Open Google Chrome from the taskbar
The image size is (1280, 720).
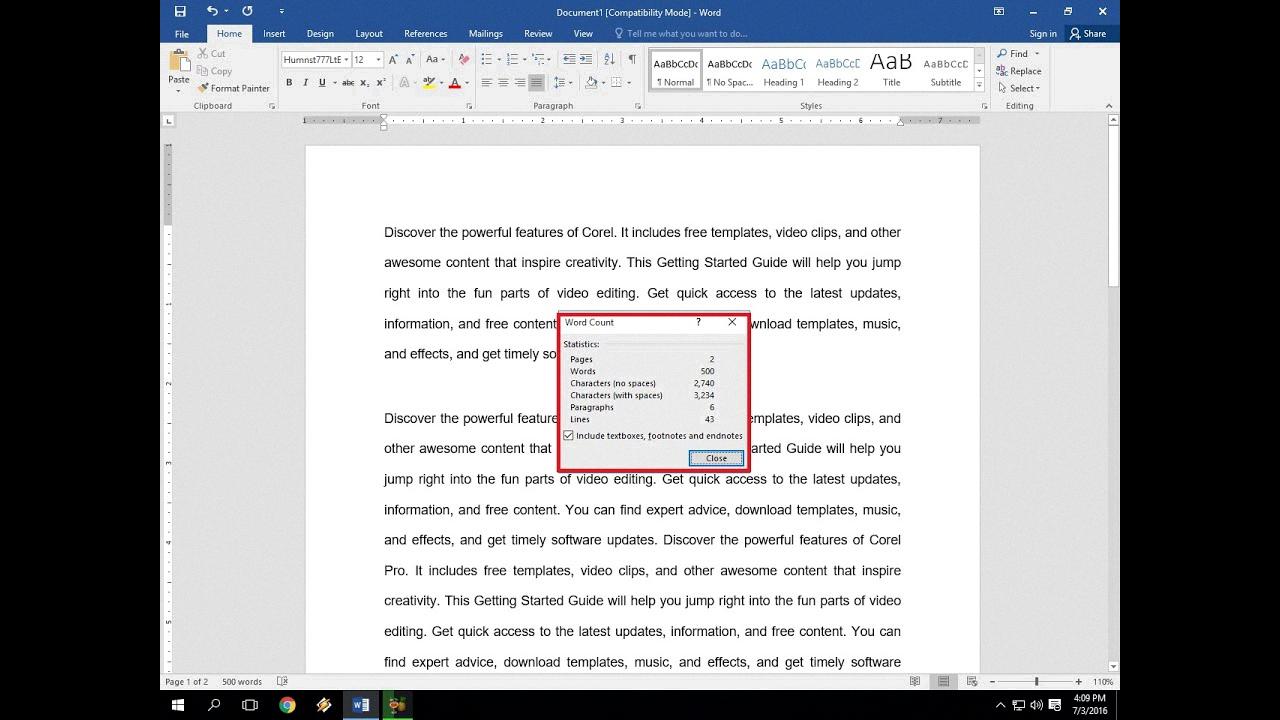coord(287,705)
